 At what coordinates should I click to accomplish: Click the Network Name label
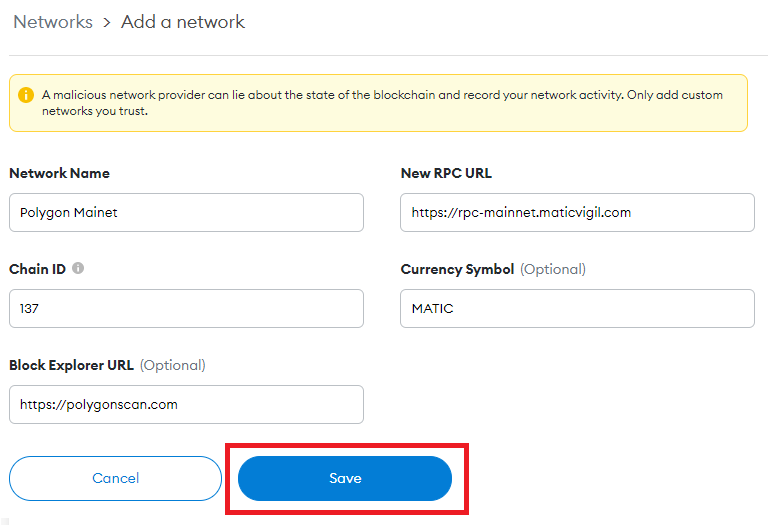59,173
